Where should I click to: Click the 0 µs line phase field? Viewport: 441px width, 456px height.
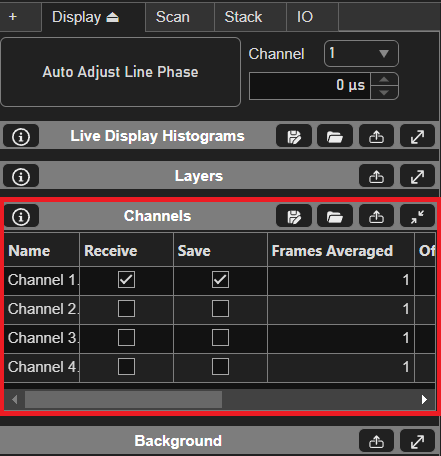pos(310,86)
